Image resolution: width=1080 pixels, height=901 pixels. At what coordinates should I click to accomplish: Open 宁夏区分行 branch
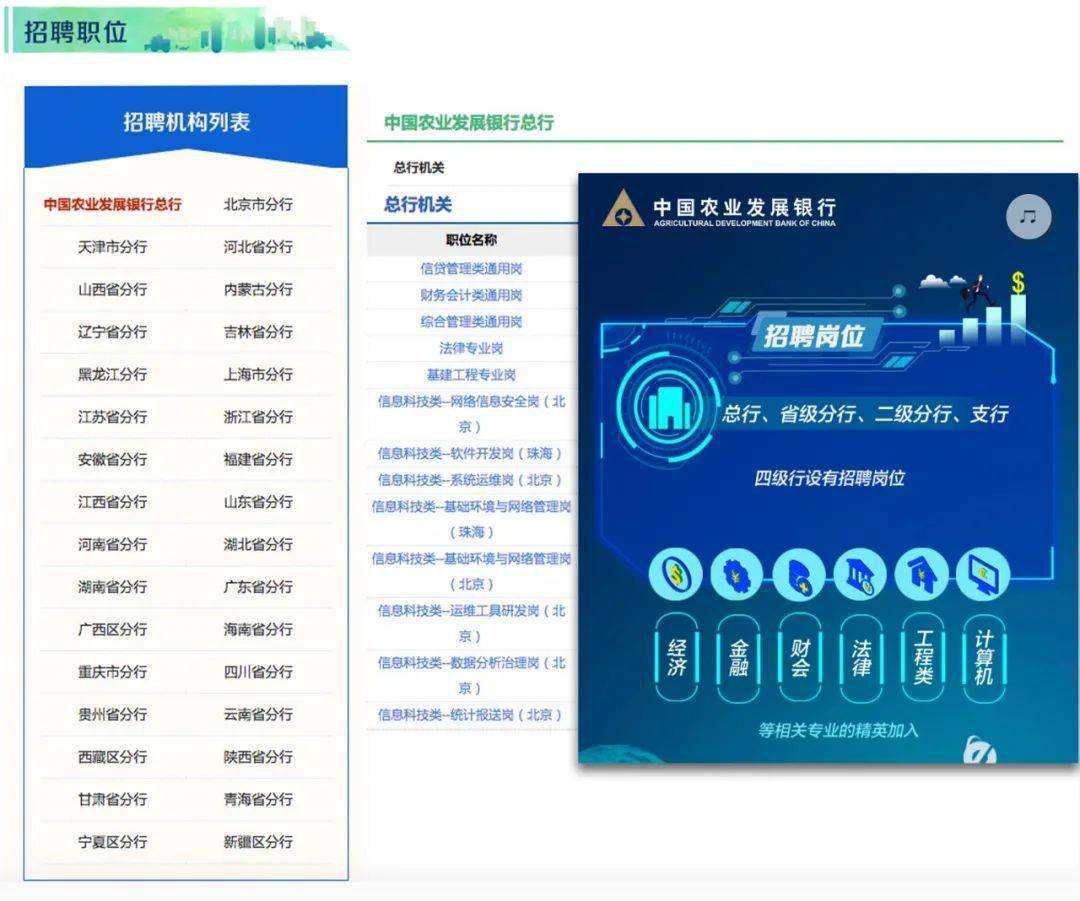tap(112, 842)
